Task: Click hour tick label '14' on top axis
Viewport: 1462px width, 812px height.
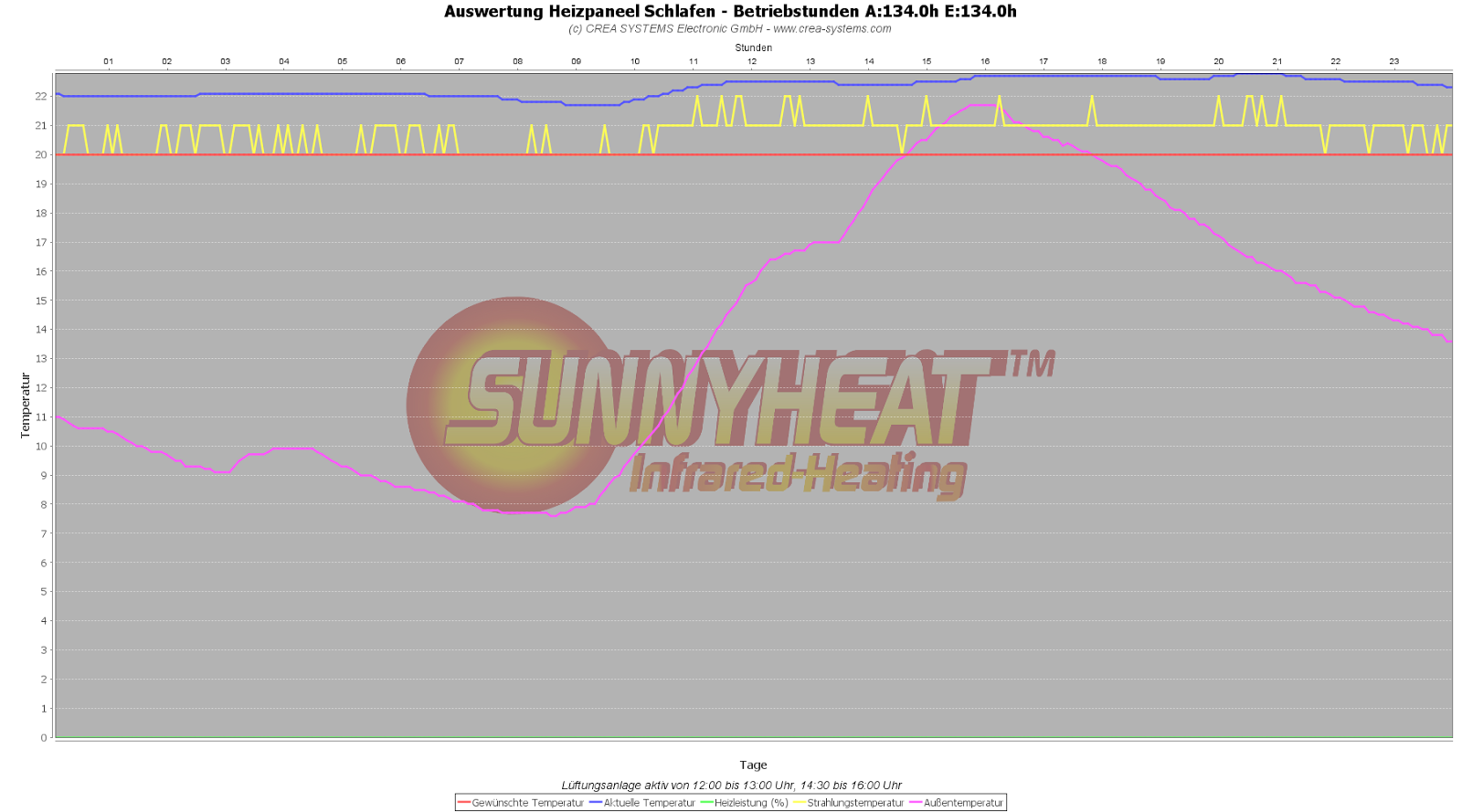Action: point(869,61)
